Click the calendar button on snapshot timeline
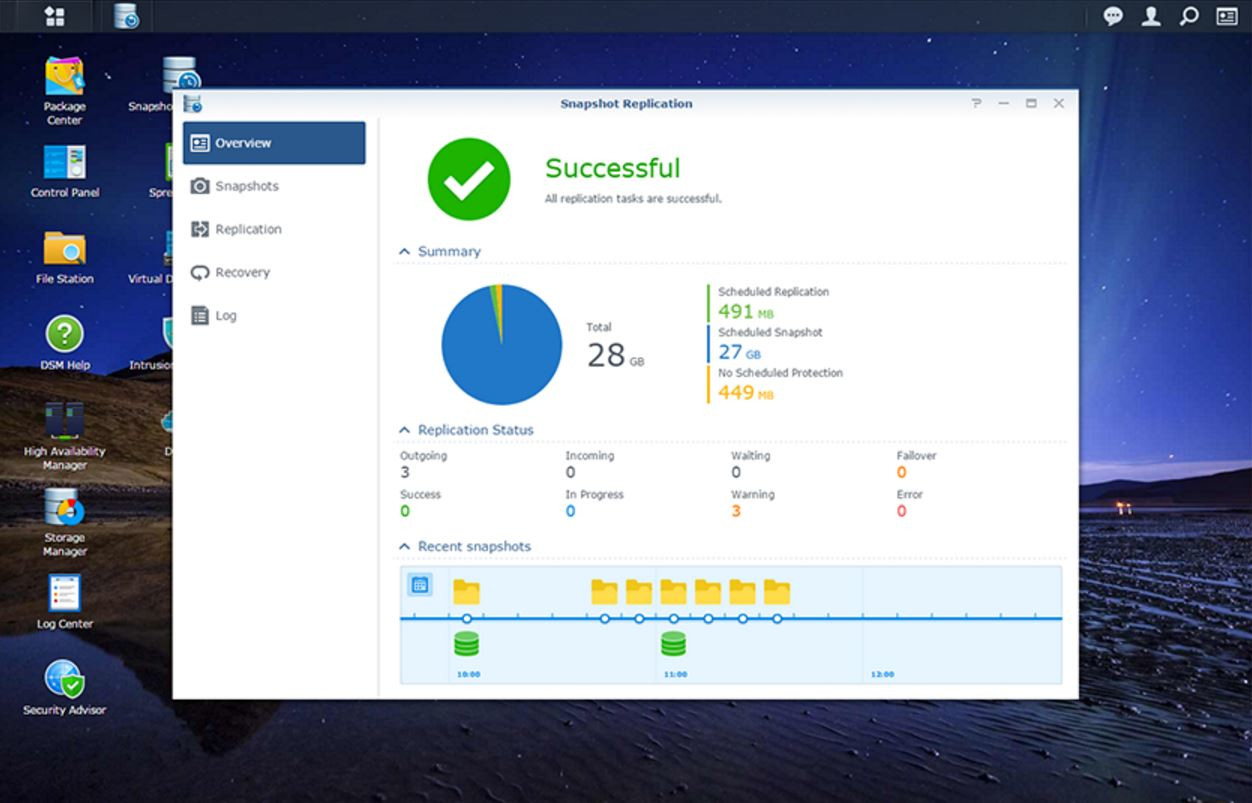The image size is (1252, 803). click(x=420, y=585)
